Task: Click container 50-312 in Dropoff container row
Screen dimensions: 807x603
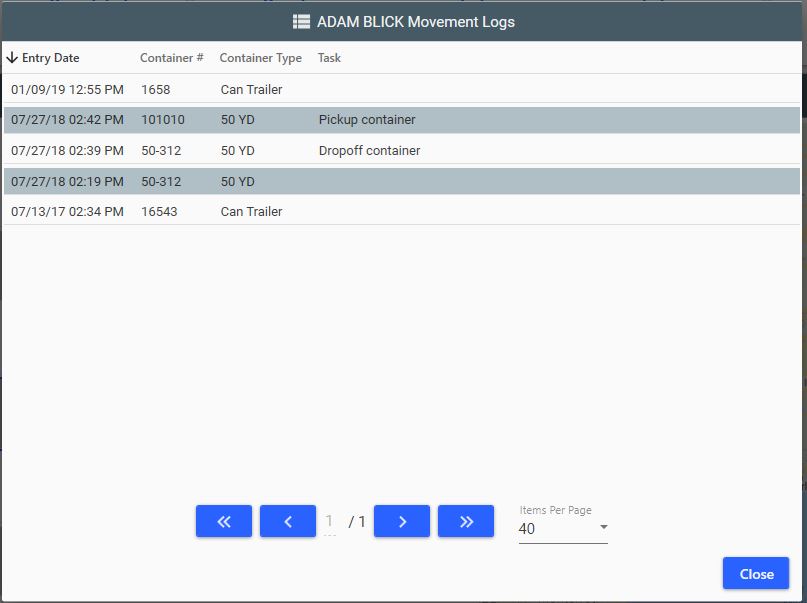Action: pos(161,151)
